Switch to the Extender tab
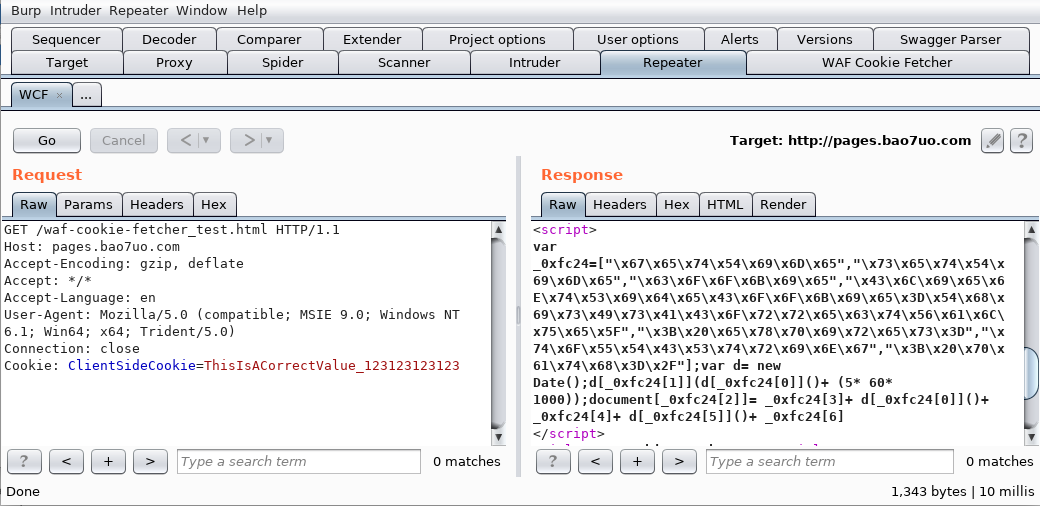The image size is (1040, 506). (x=372, y=39)
